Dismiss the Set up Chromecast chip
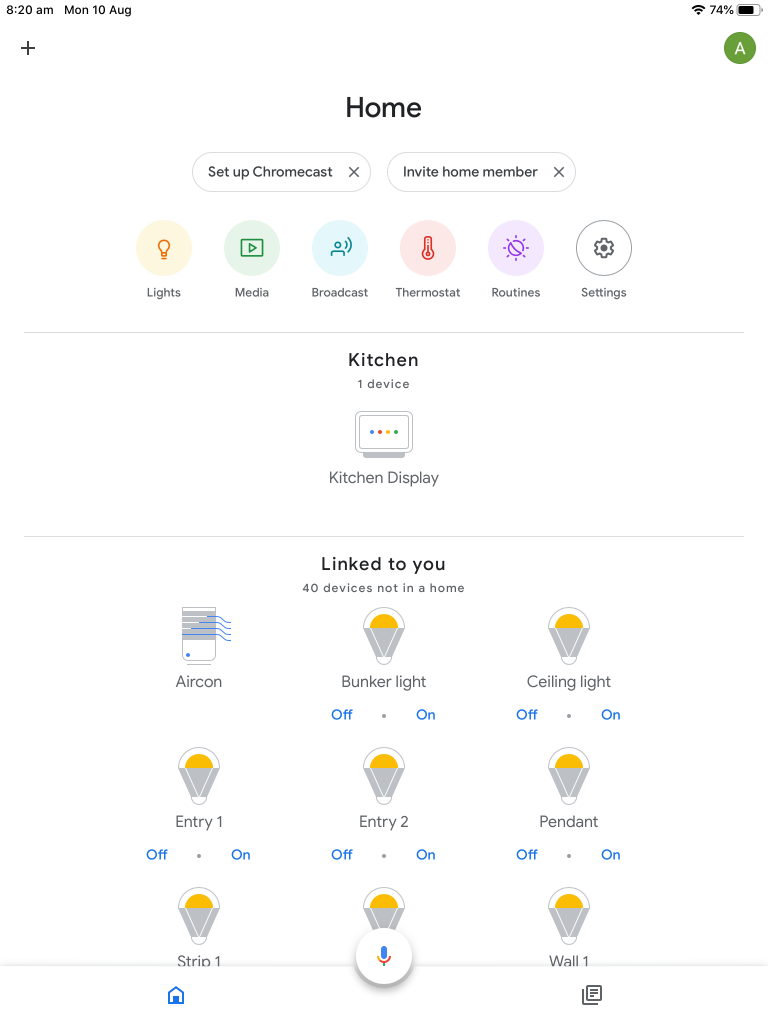 tap(354, 172)
